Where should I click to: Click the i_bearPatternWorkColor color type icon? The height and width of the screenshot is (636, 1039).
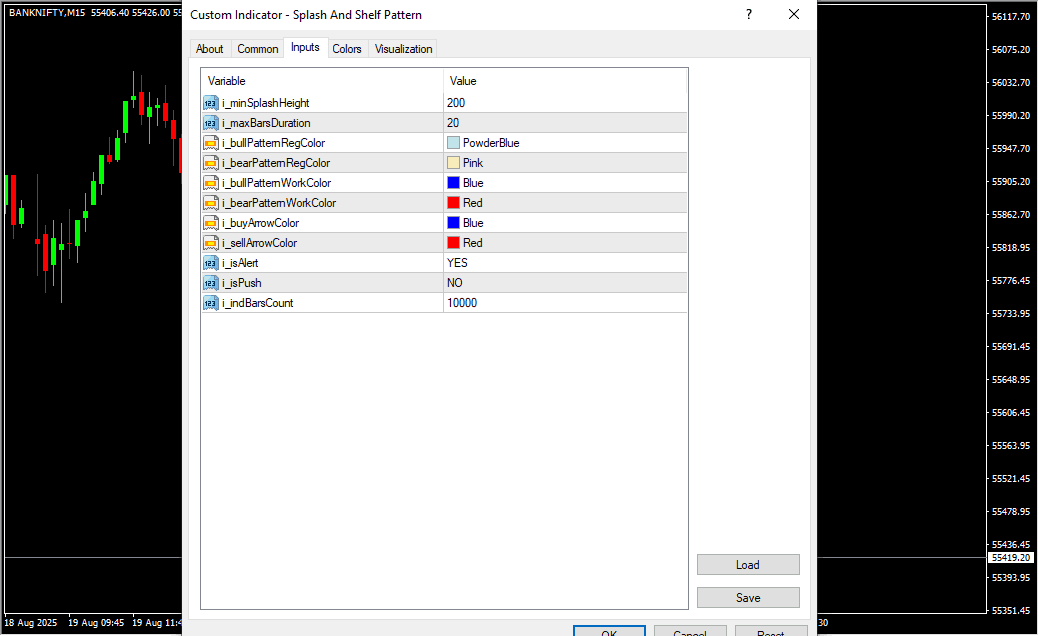[210, 203]
